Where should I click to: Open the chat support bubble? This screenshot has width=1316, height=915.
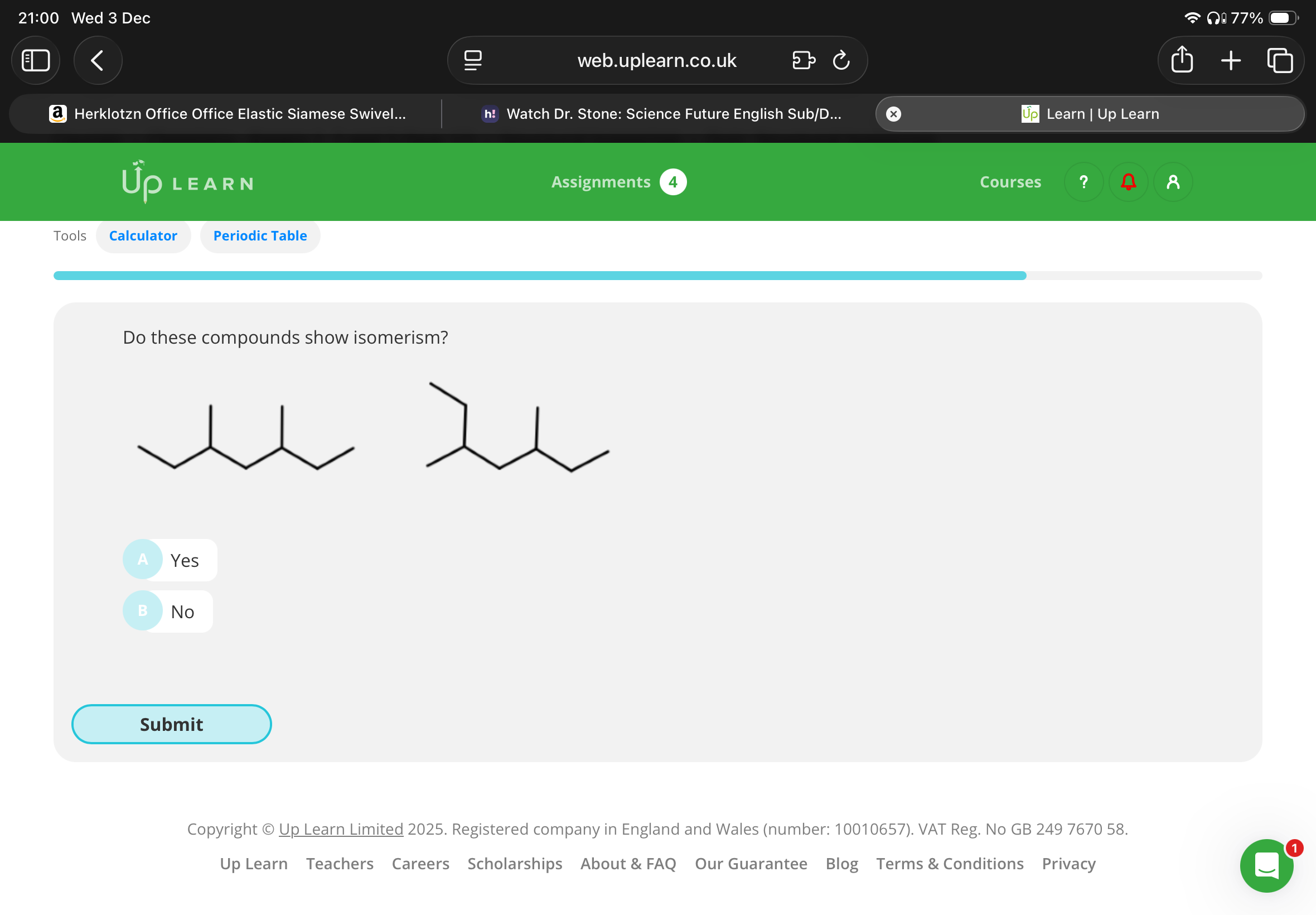coord(1266,865)
